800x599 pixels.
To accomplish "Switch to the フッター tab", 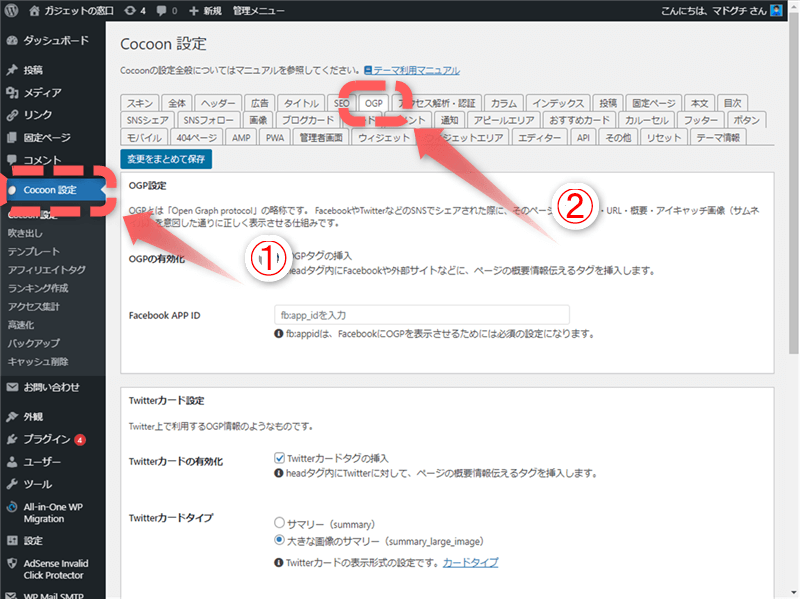I will tap(701, 120).
